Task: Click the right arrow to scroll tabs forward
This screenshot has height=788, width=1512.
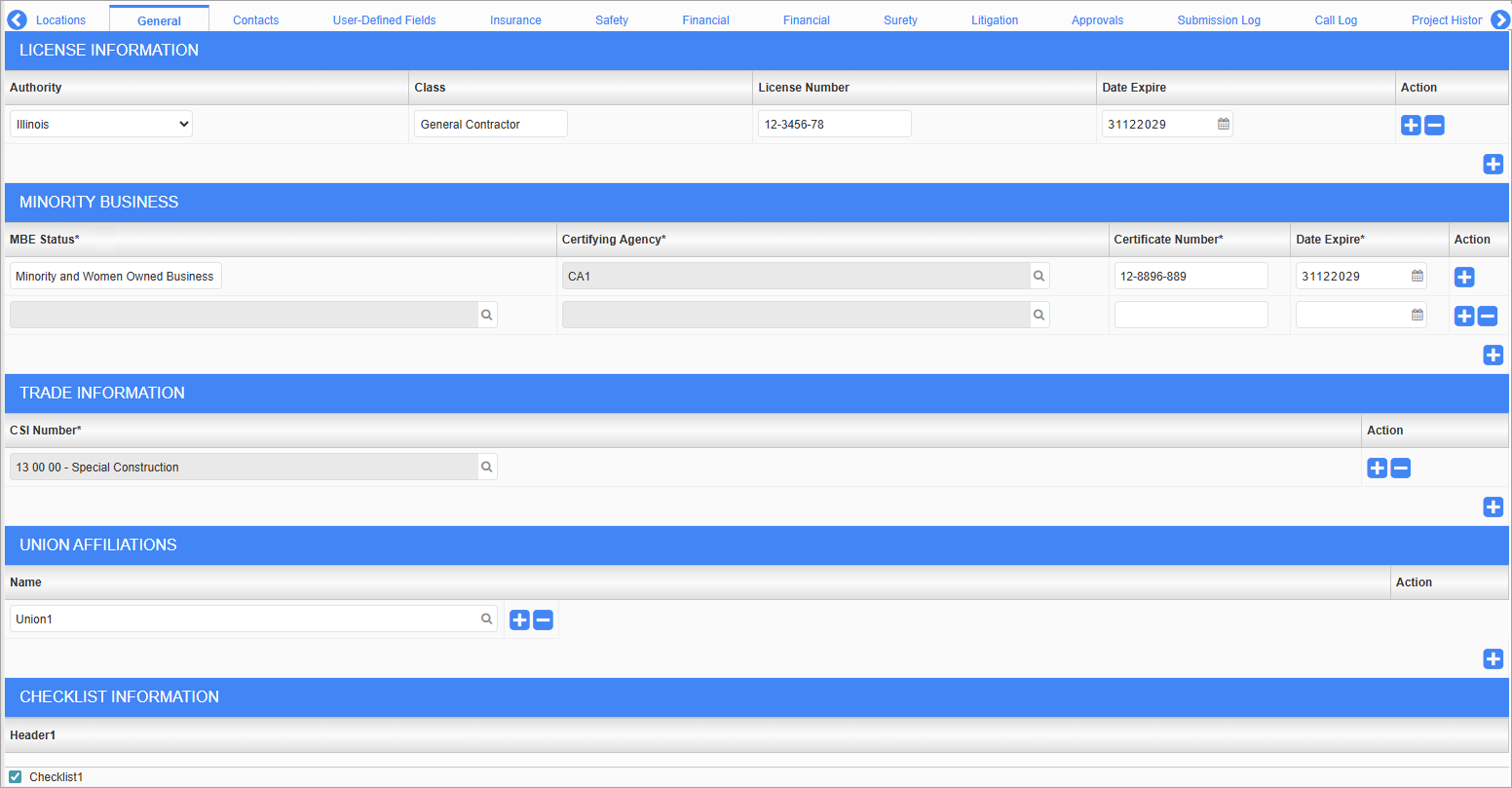Action: [1500, 19]
